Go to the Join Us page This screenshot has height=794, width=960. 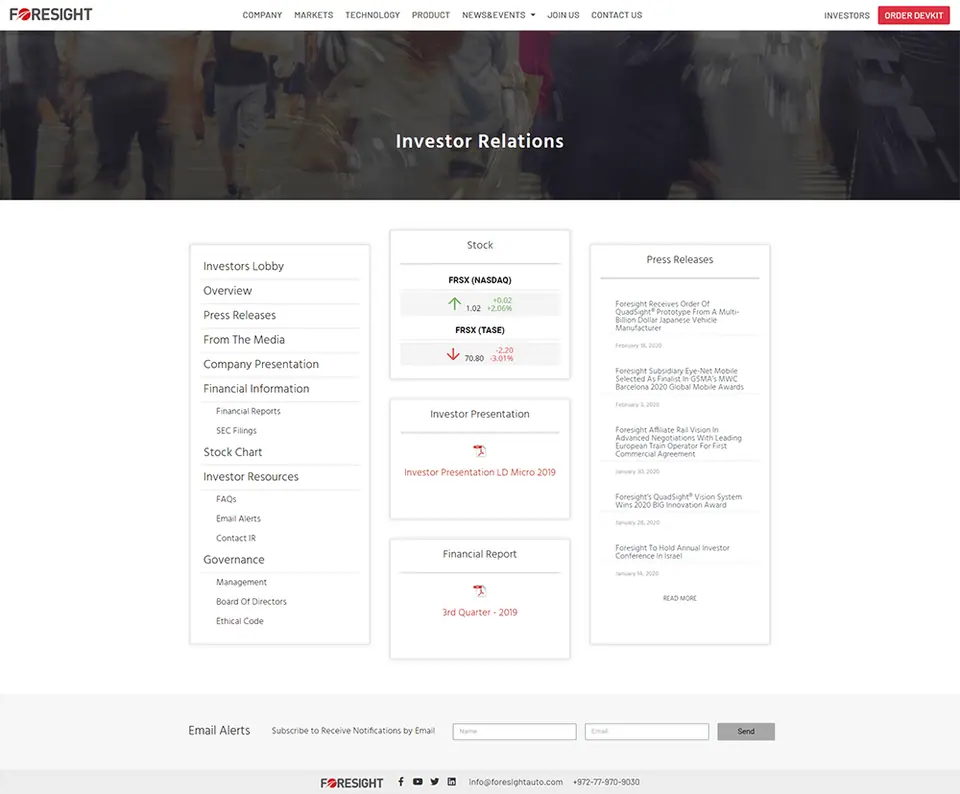(x=563, y=15)
